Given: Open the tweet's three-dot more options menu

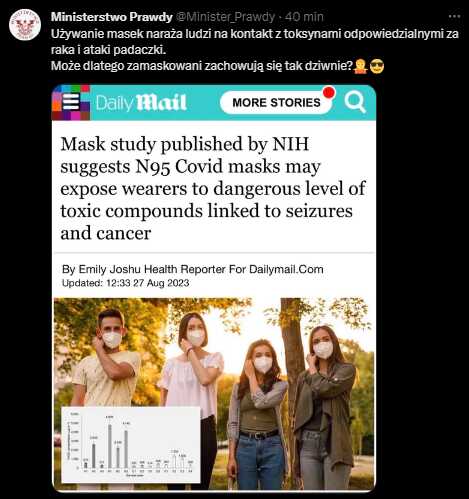Looking at the screenshot, I should coord(454,16).
